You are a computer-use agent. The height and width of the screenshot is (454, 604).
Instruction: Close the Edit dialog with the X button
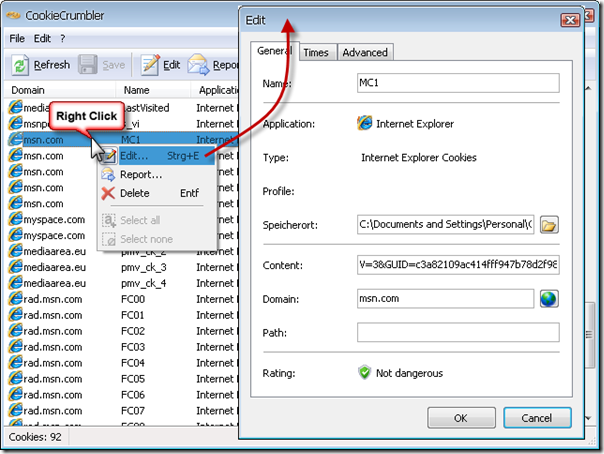pyautogui.click(x=570, y=20)
